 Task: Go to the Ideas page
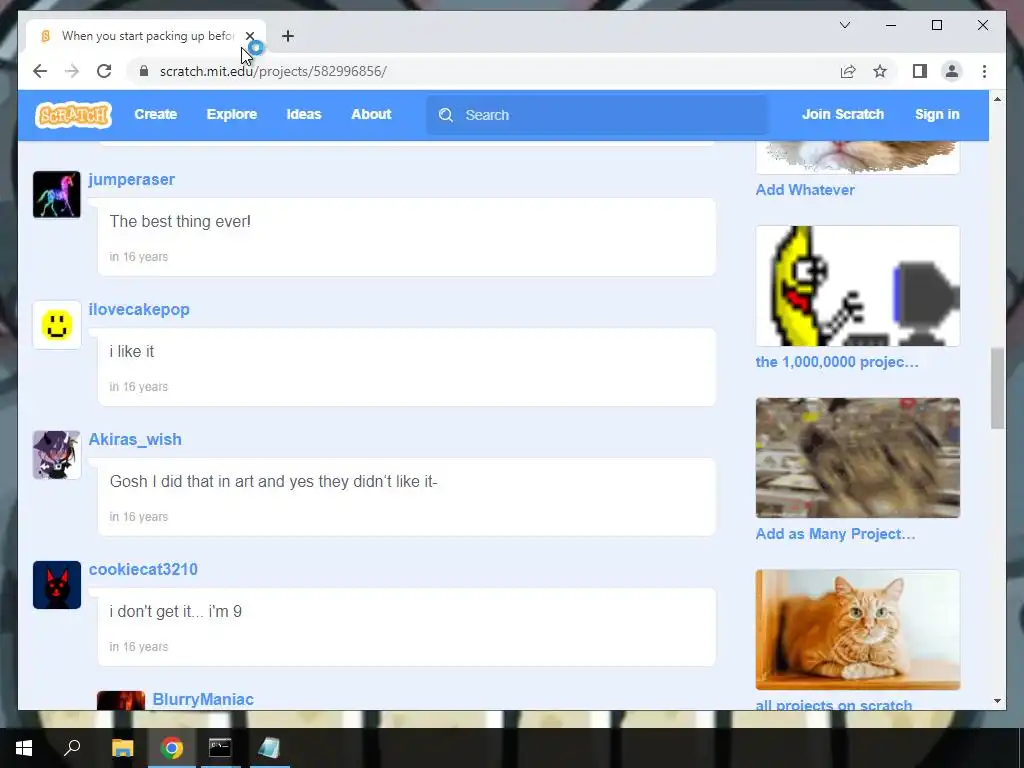[304, 114]
